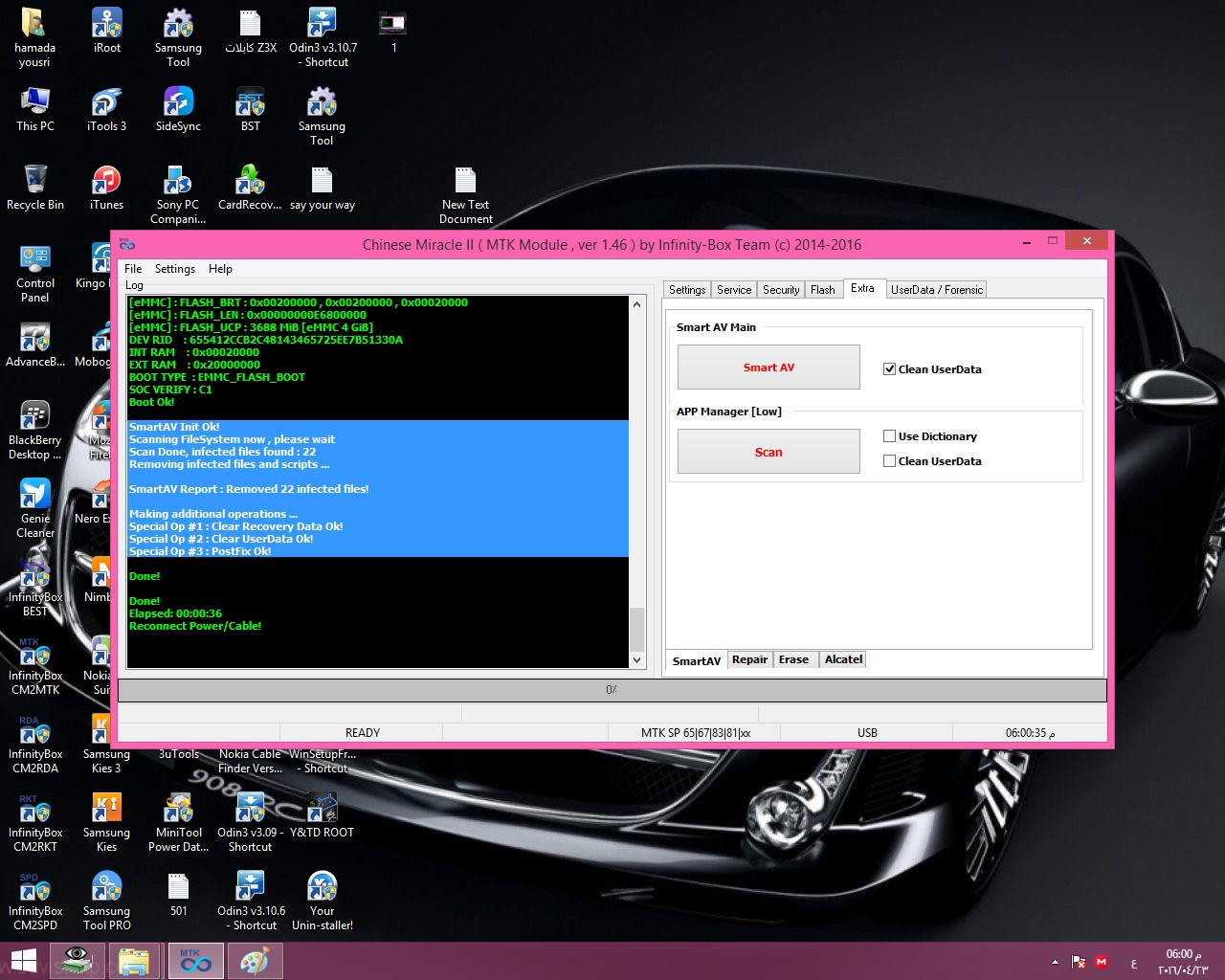1225x980 pixels.
Task: Check Clean UserData under APP Manager
Action: (889, 461)
